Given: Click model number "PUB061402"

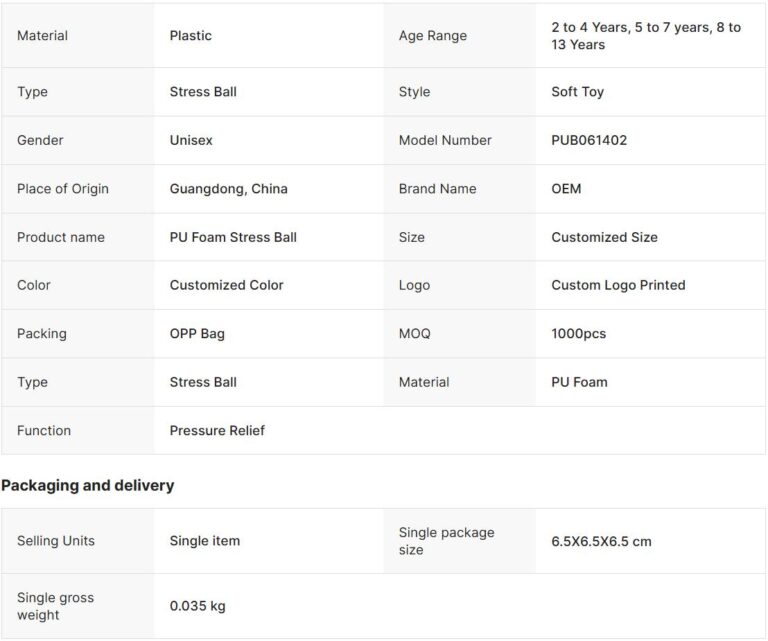Looking at the screenshot, I should click(589, 140).
